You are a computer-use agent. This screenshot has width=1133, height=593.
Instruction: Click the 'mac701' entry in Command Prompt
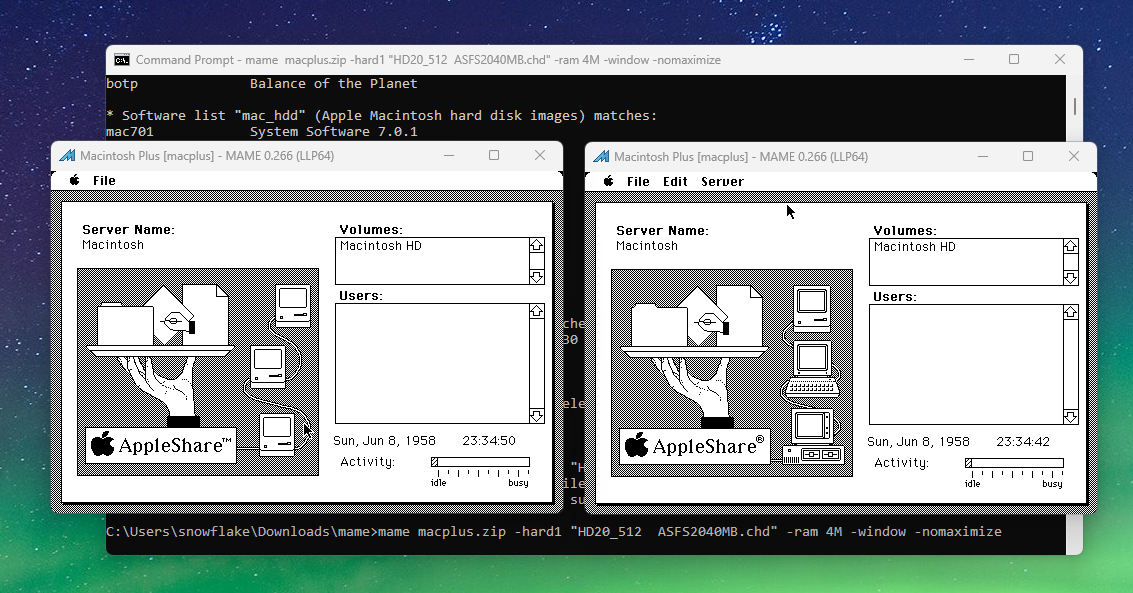(x=130, y=131)
